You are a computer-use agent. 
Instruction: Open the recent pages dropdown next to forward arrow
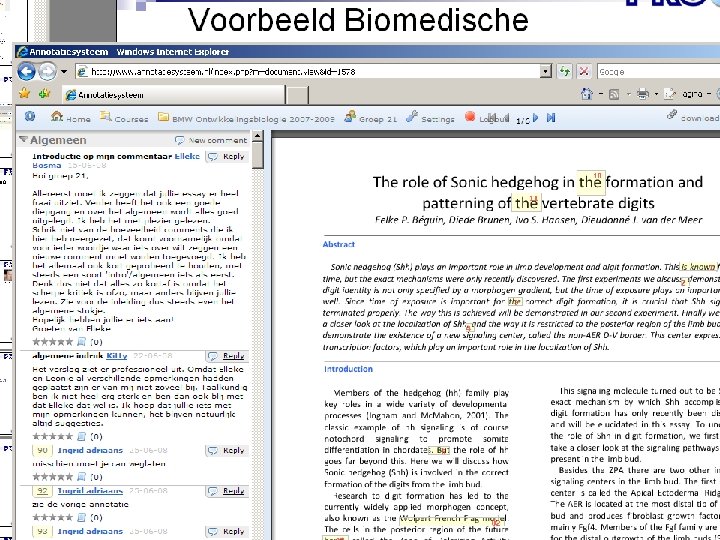coord(64,72)
